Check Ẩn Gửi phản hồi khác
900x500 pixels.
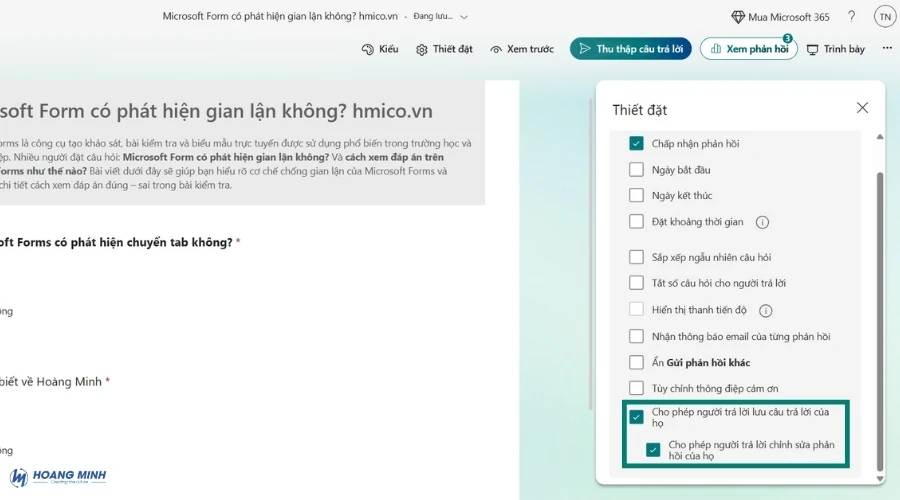coord(636,362)
